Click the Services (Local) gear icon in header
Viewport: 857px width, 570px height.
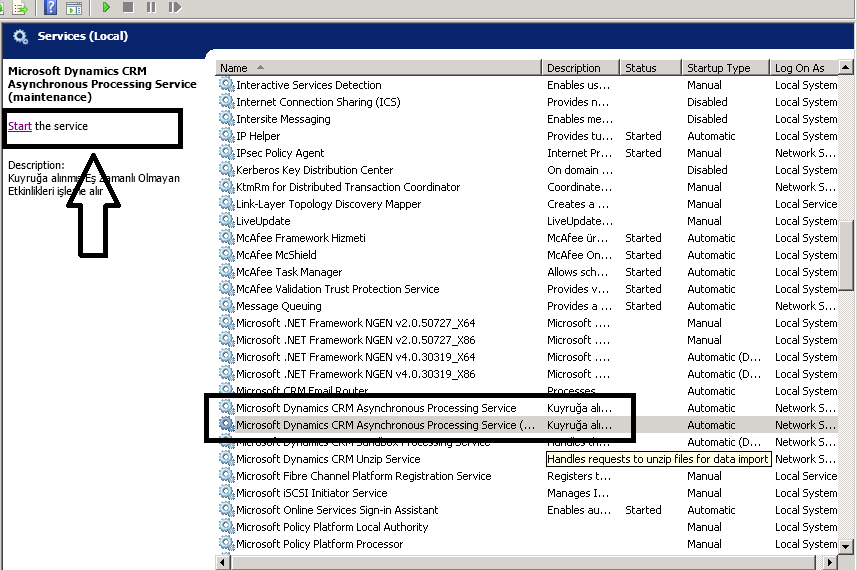click(x=20, y=37)
